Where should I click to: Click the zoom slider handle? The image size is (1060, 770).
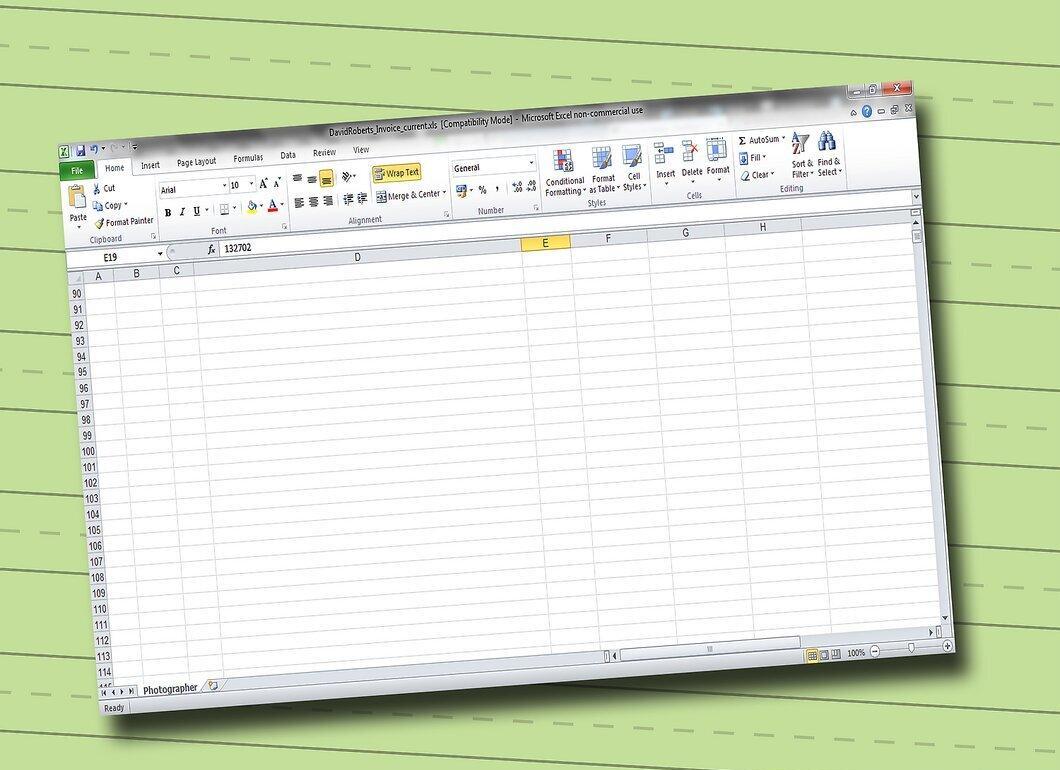(x=911, y=648)
